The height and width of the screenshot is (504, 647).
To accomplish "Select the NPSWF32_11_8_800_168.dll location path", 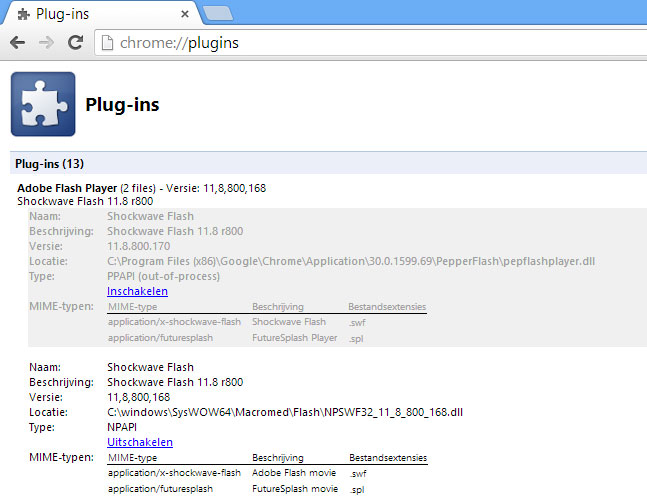I will click(x=285, y=412).
